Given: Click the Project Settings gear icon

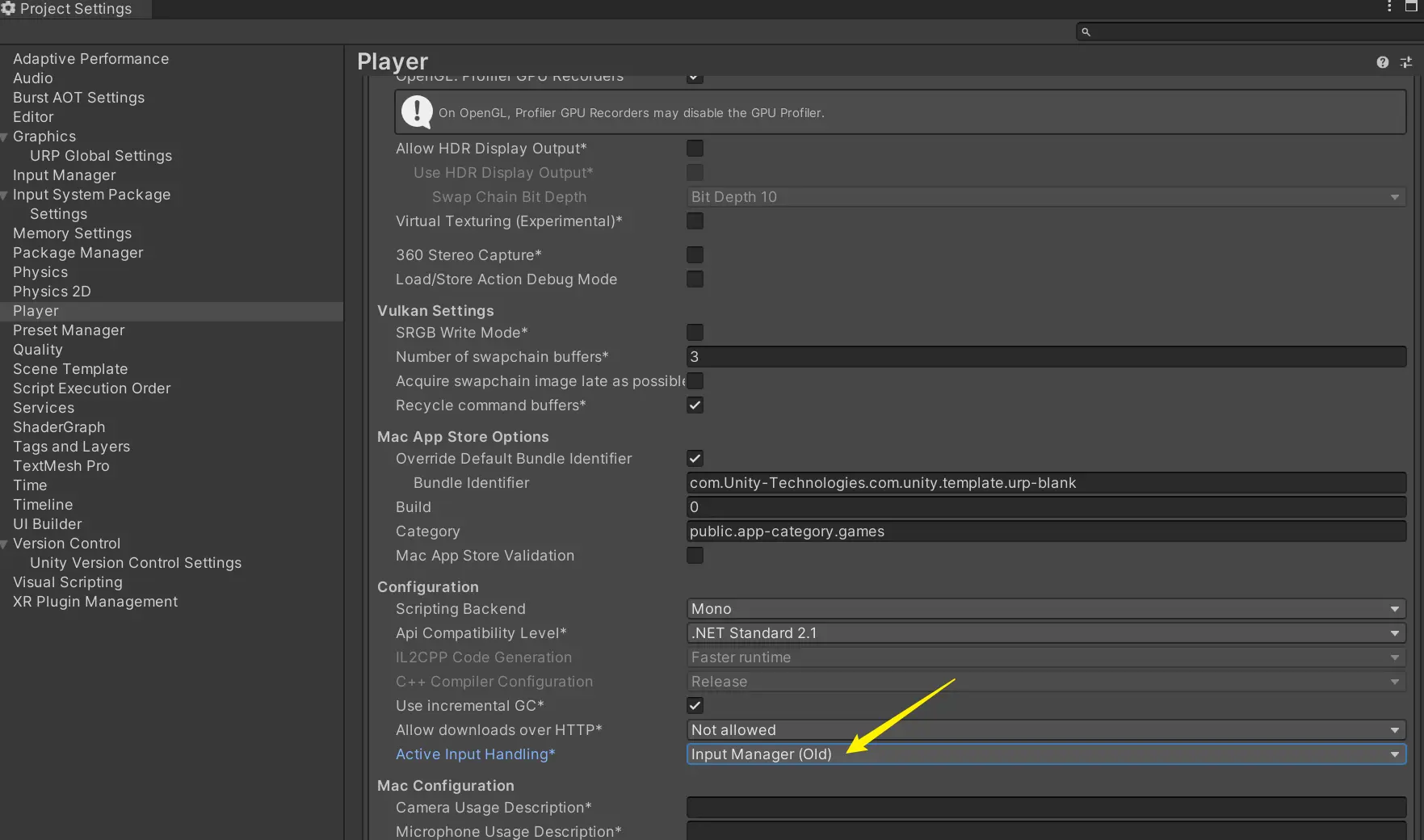Looking at the screenshot, I should pos(8,8).
